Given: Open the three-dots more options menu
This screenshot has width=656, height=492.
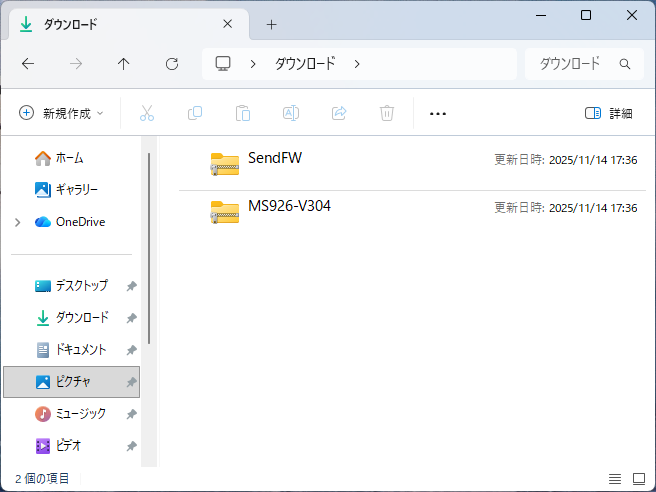Looking at the screenshot, I should (x=437, y=113).
